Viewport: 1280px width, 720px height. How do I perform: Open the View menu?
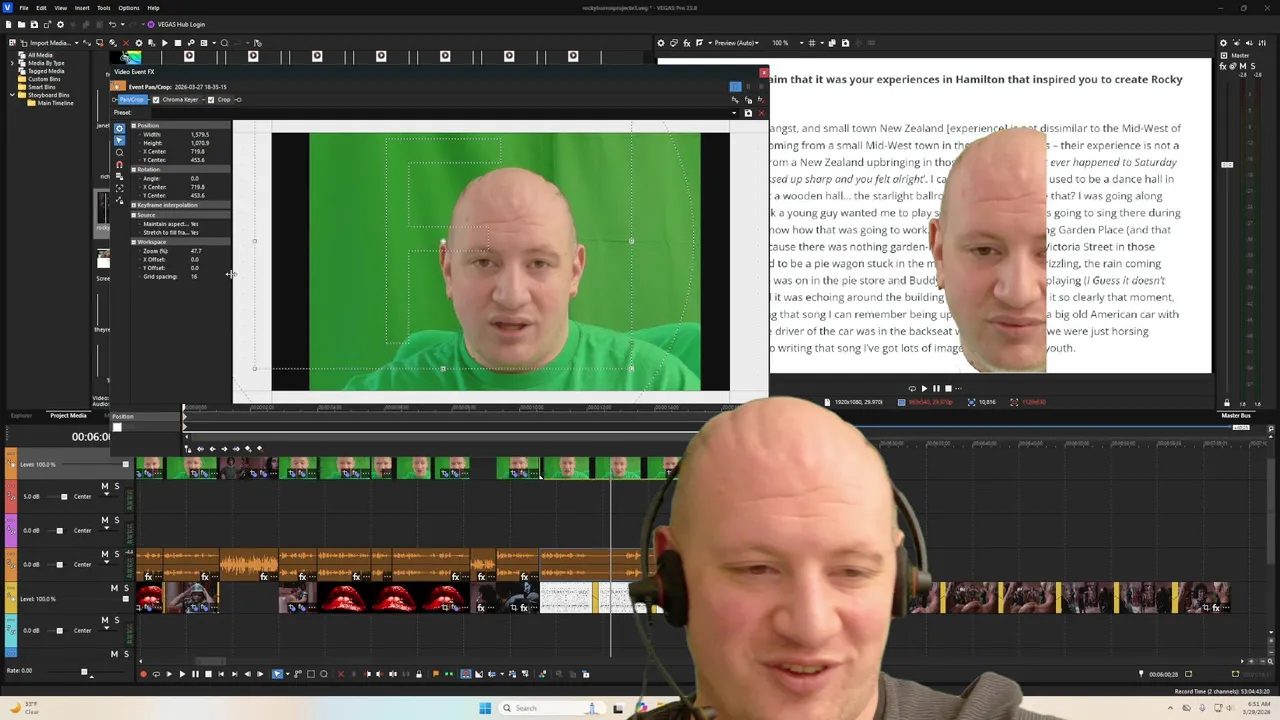click(x=60, y=8)
